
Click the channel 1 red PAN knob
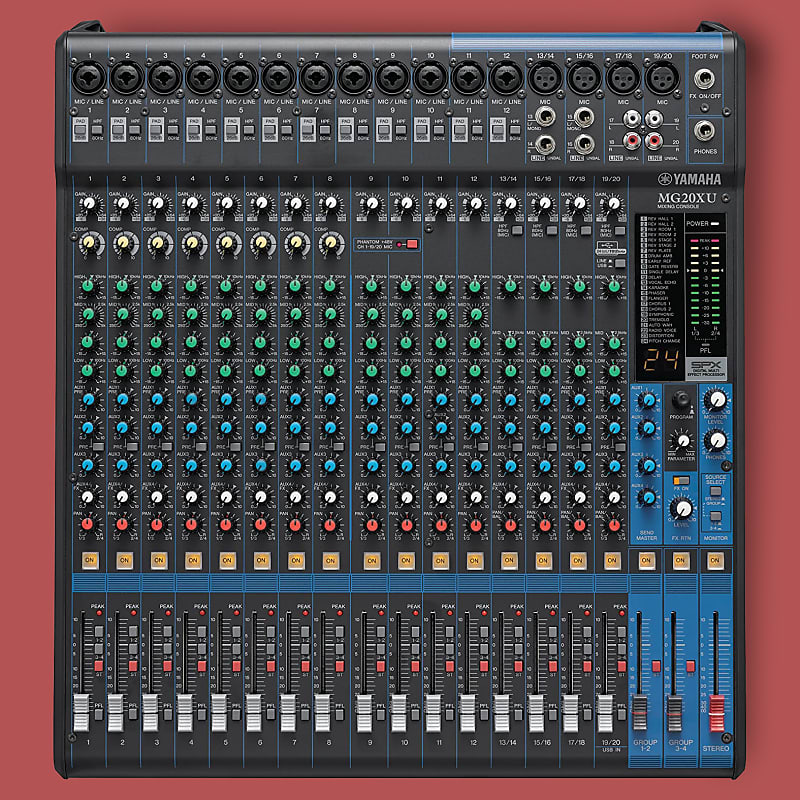[x=88, y=524]
